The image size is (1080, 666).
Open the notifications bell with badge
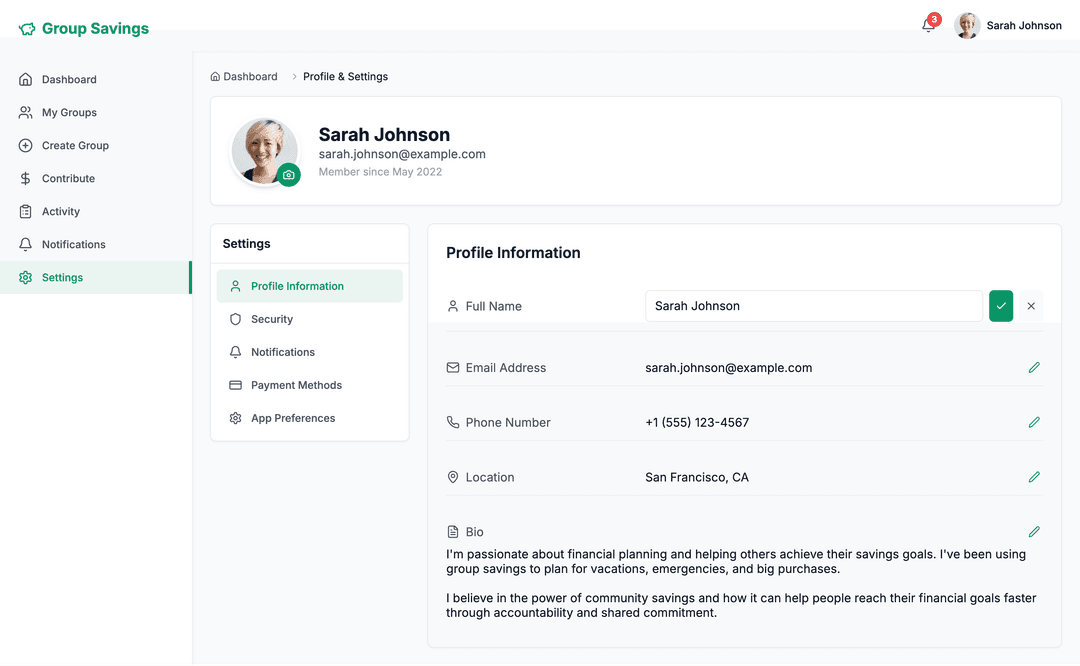pyautogui.click(x=927, y=25)
